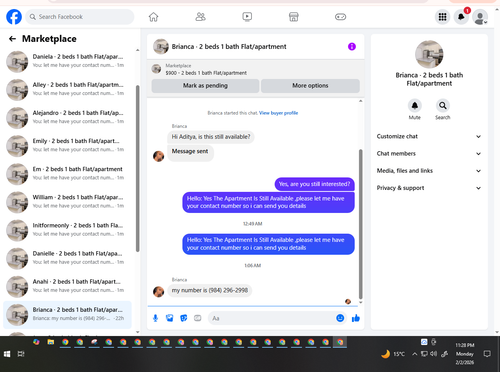The width and height of the screenshot is (500, 372).
Task: Open Task View on taskbar
Action: (21, 354)
